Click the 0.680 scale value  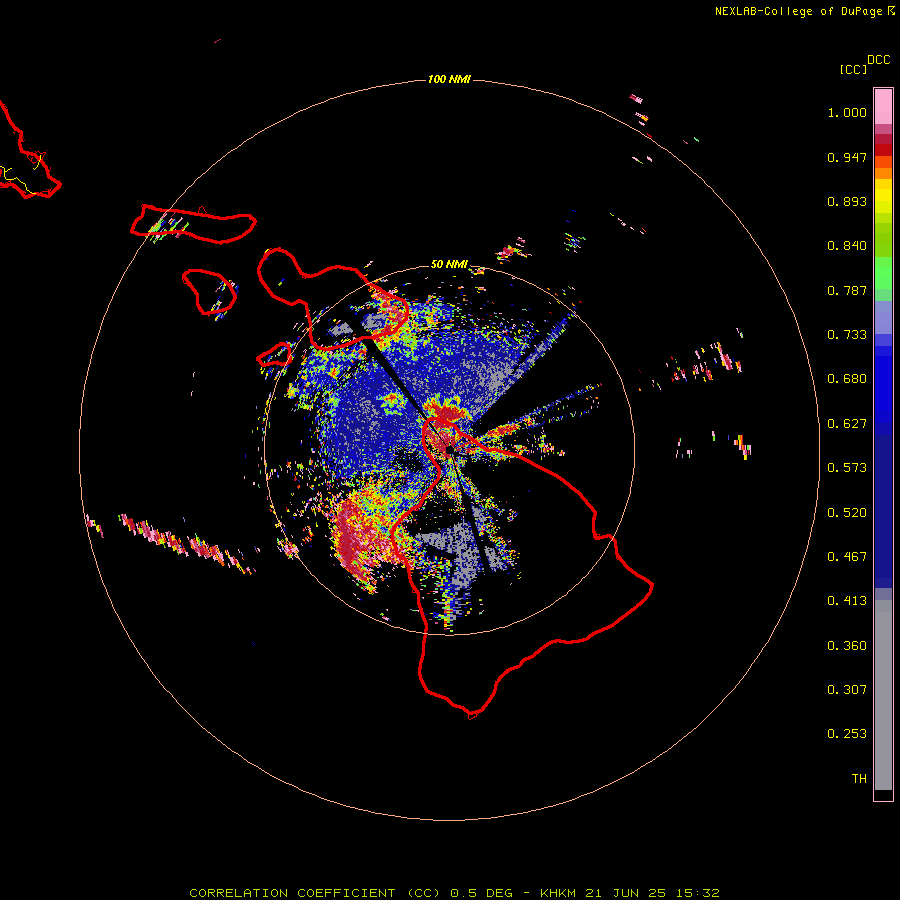(x=847, y=379)
